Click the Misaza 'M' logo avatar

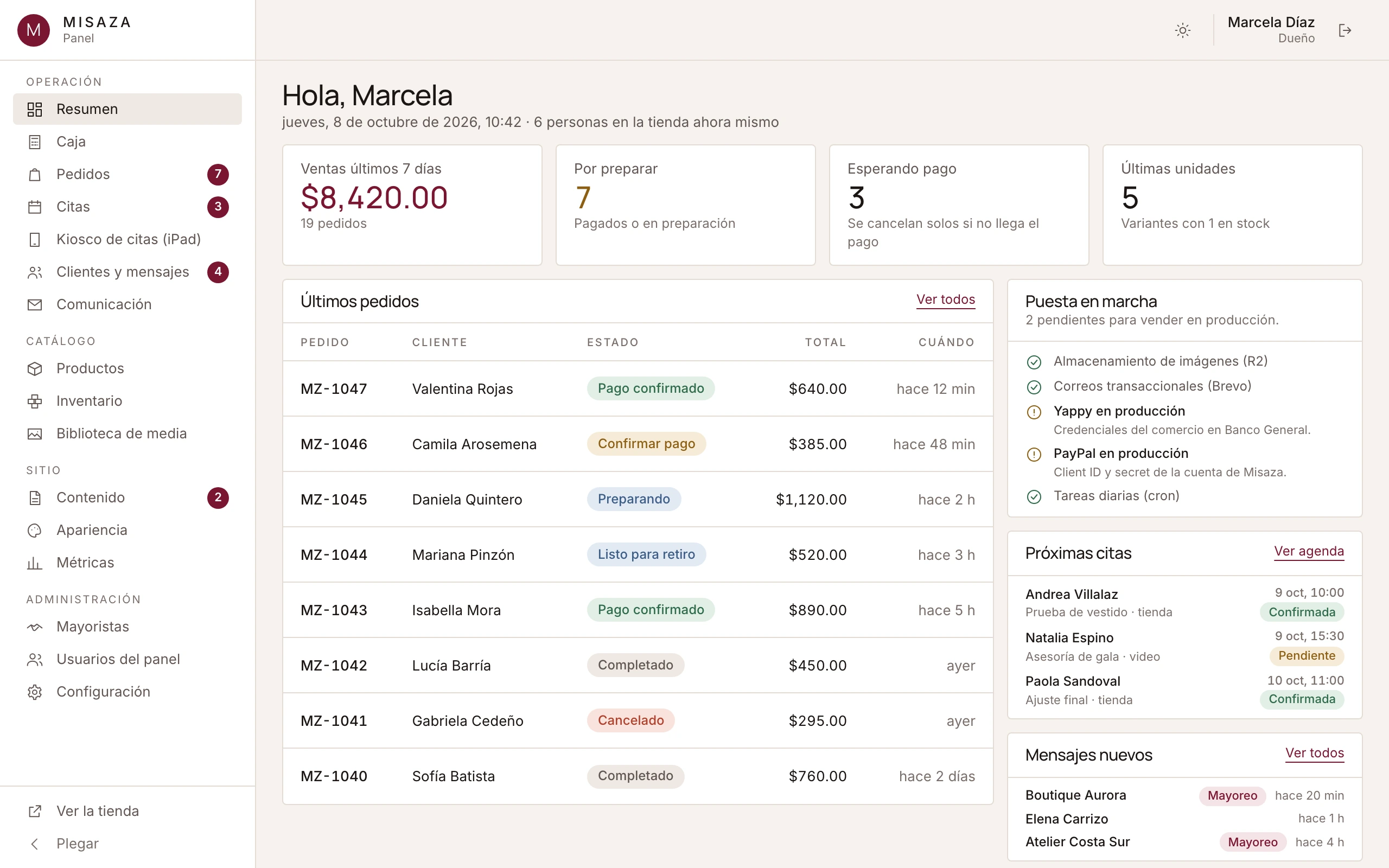(33, 30)
